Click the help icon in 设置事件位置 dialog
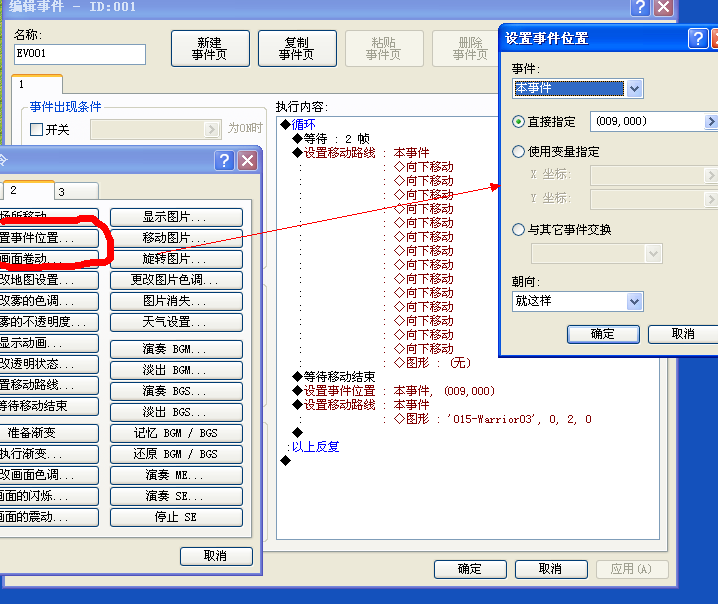This screenshot has height=604, width=718. (x=698, y=38)
